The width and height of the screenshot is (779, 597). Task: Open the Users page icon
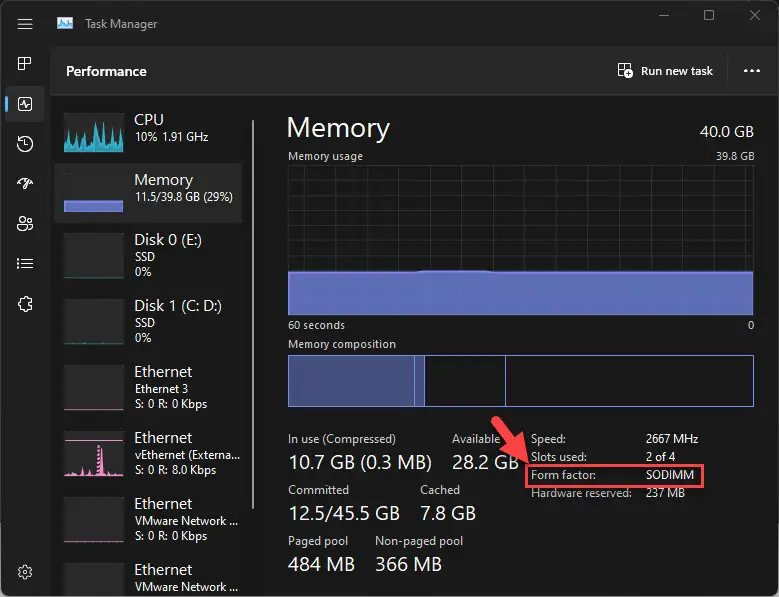click(x=25, y=224)
